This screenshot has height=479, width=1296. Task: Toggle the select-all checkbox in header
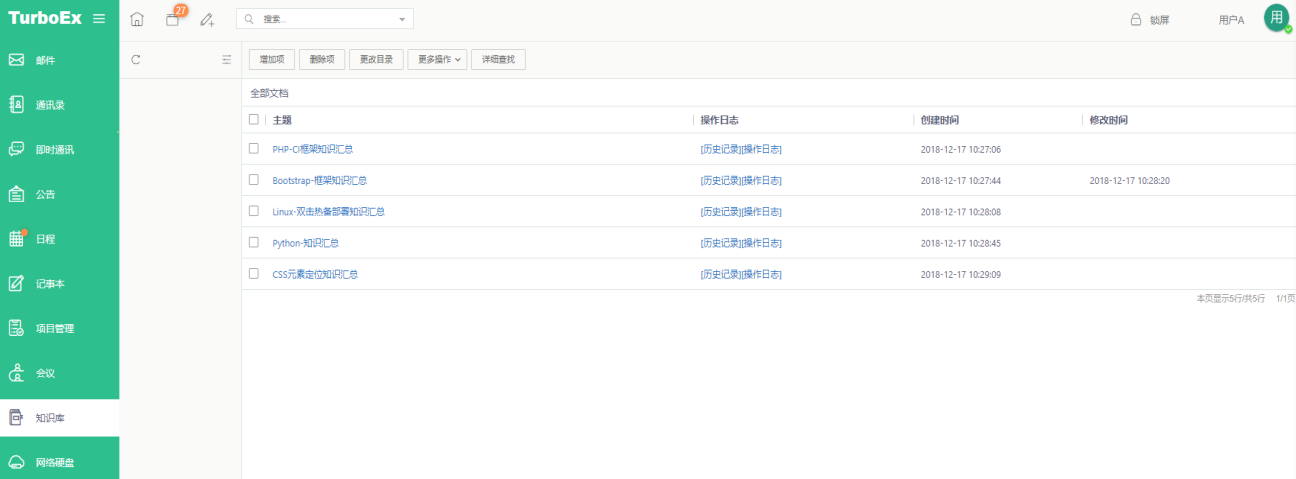(x=254, y=119)
